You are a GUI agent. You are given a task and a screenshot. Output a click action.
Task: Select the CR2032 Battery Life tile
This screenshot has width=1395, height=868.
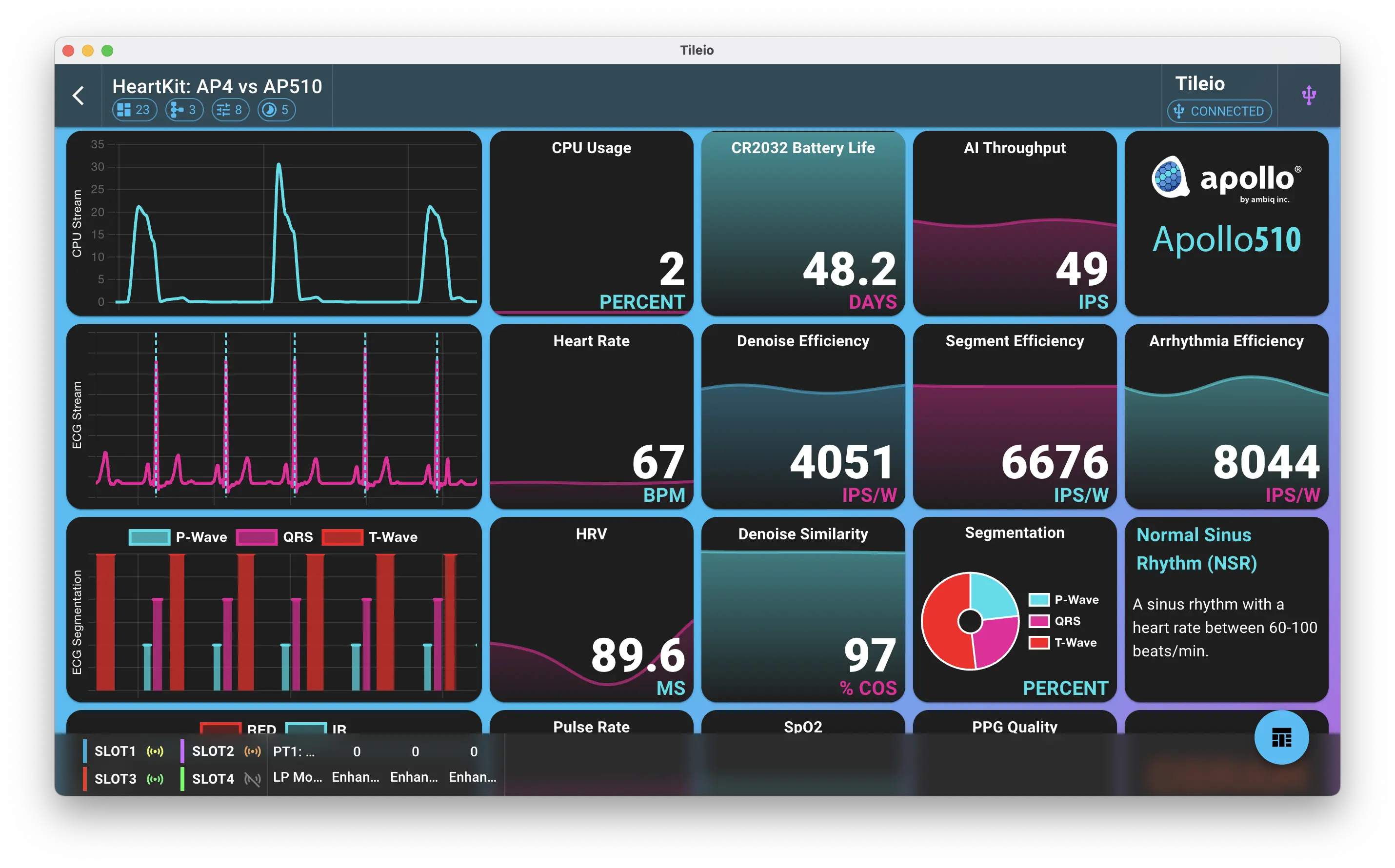pos(803,223)
